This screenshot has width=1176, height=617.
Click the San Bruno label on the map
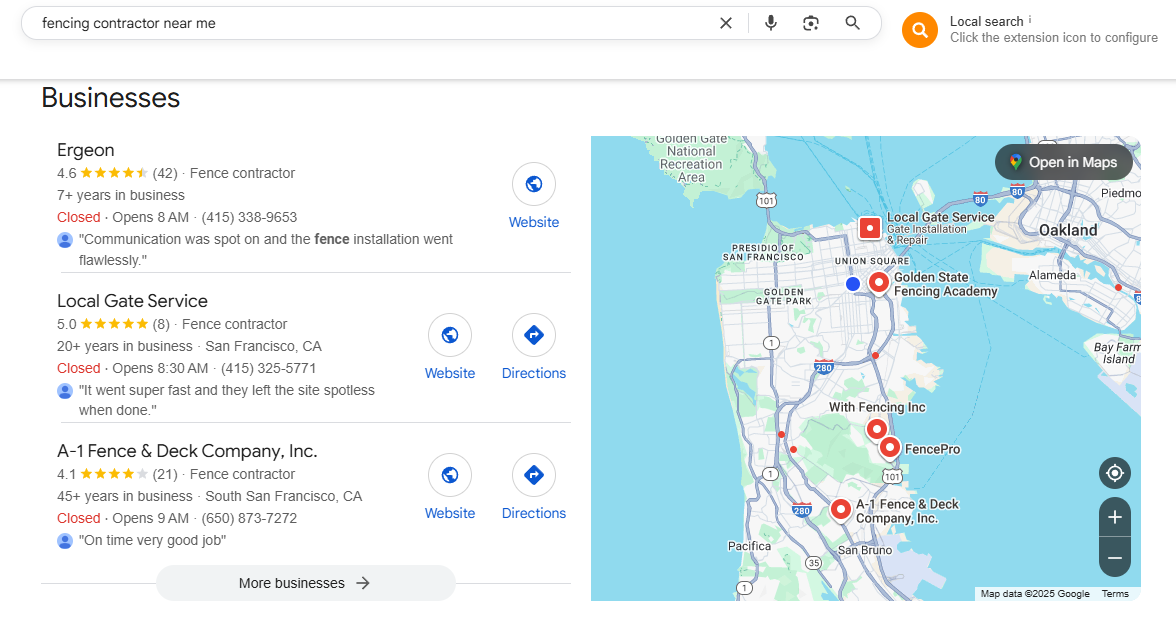(x=865, y=550)
